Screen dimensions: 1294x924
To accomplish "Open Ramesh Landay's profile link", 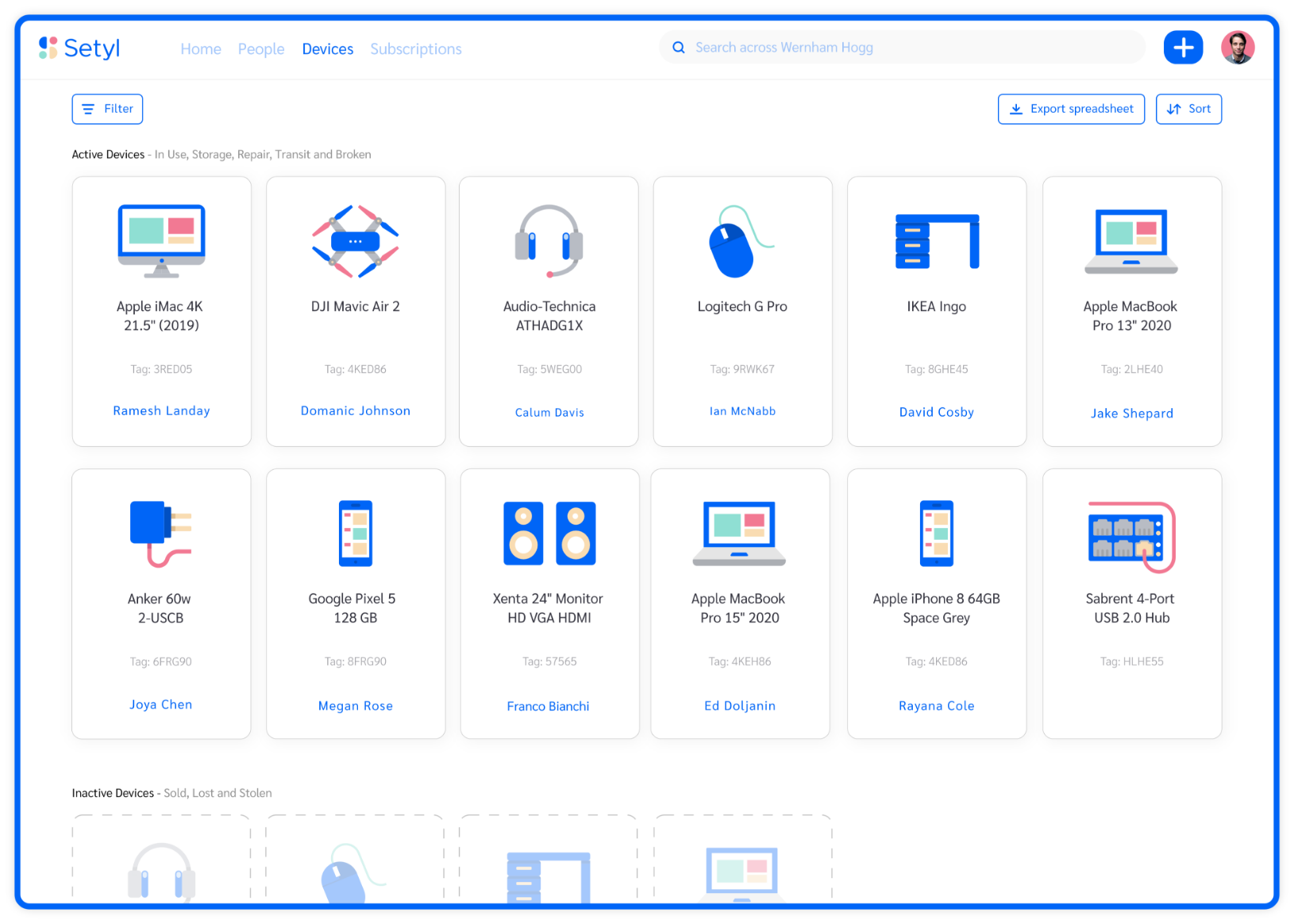I will [x=161, y=410].
